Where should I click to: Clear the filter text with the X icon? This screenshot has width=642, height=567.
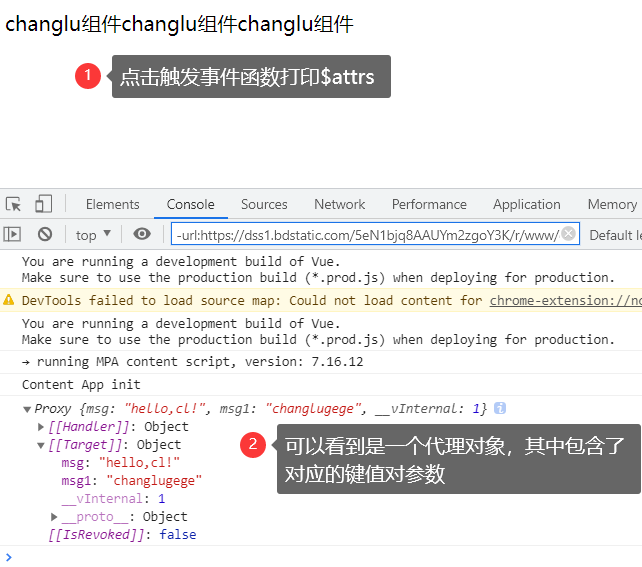(x=568, y=233)
